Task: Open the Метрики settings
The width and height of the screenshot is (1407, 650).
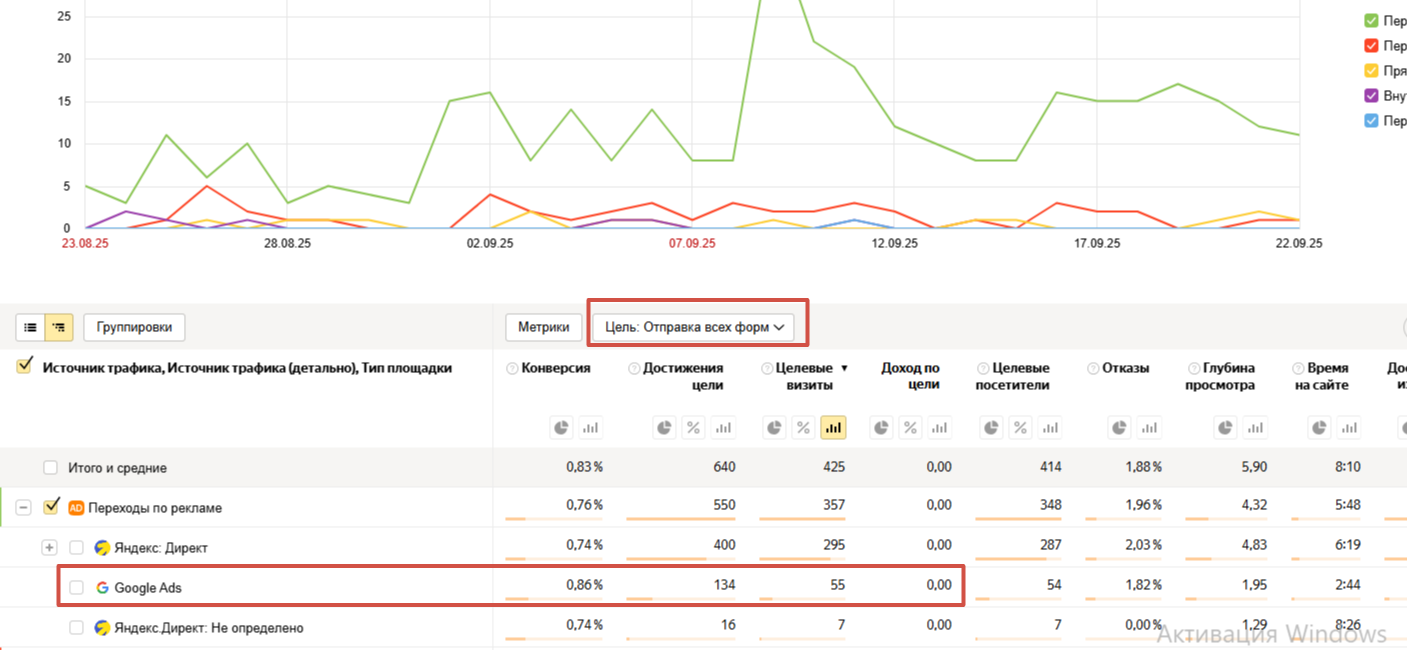Action: click(x=544, y=327)
